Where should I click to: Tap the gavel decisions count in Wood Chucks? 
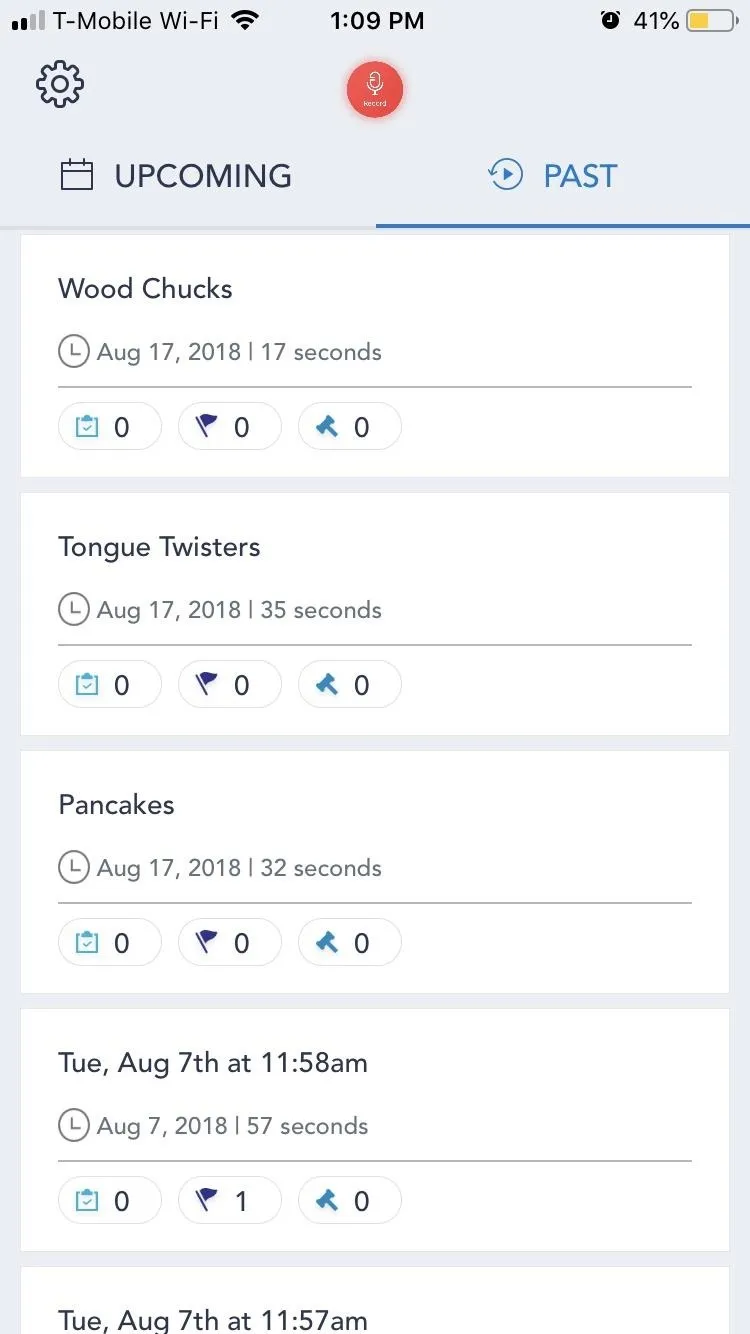[x=350, y=427]
